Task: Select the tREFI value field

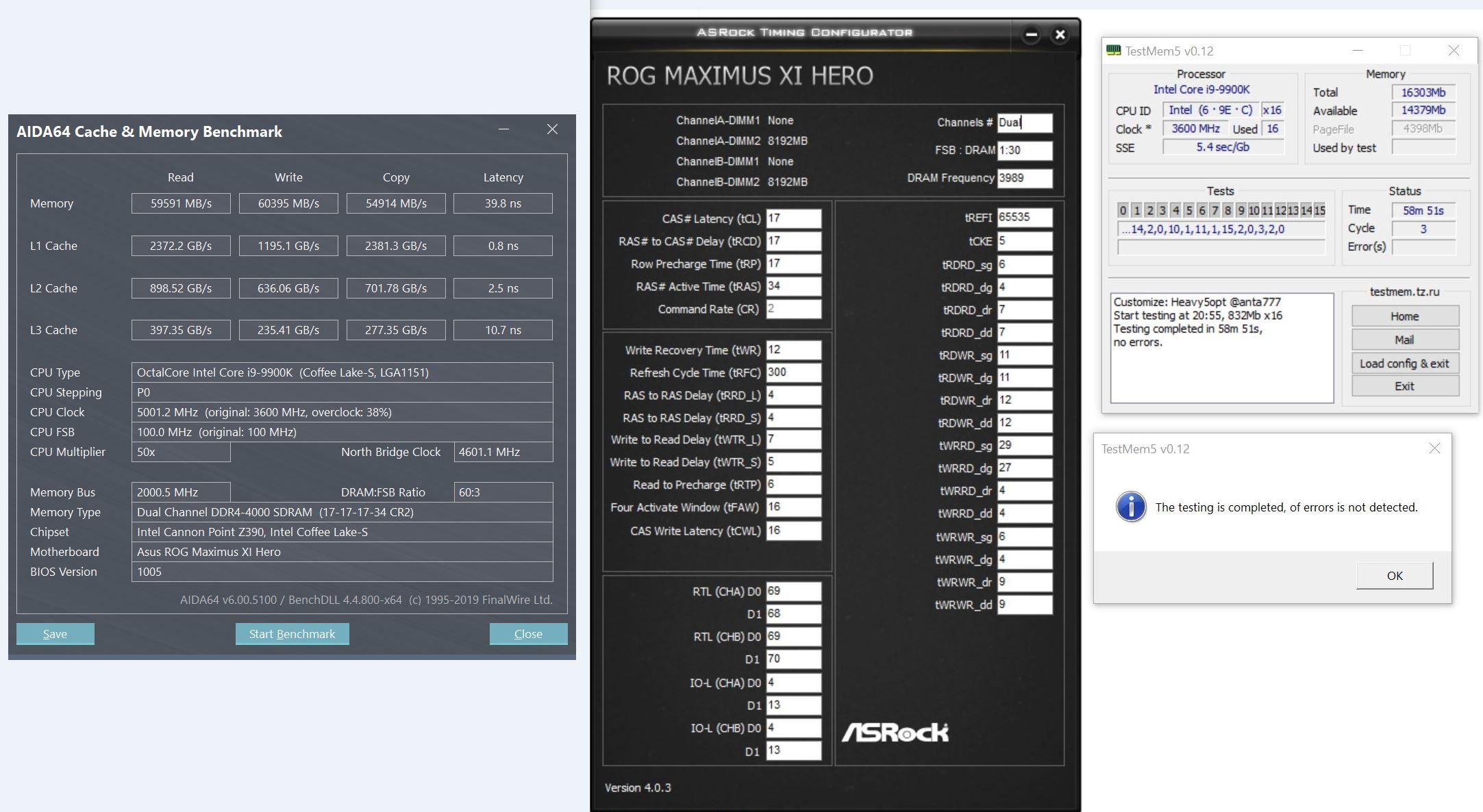Action: (1024, 217)
